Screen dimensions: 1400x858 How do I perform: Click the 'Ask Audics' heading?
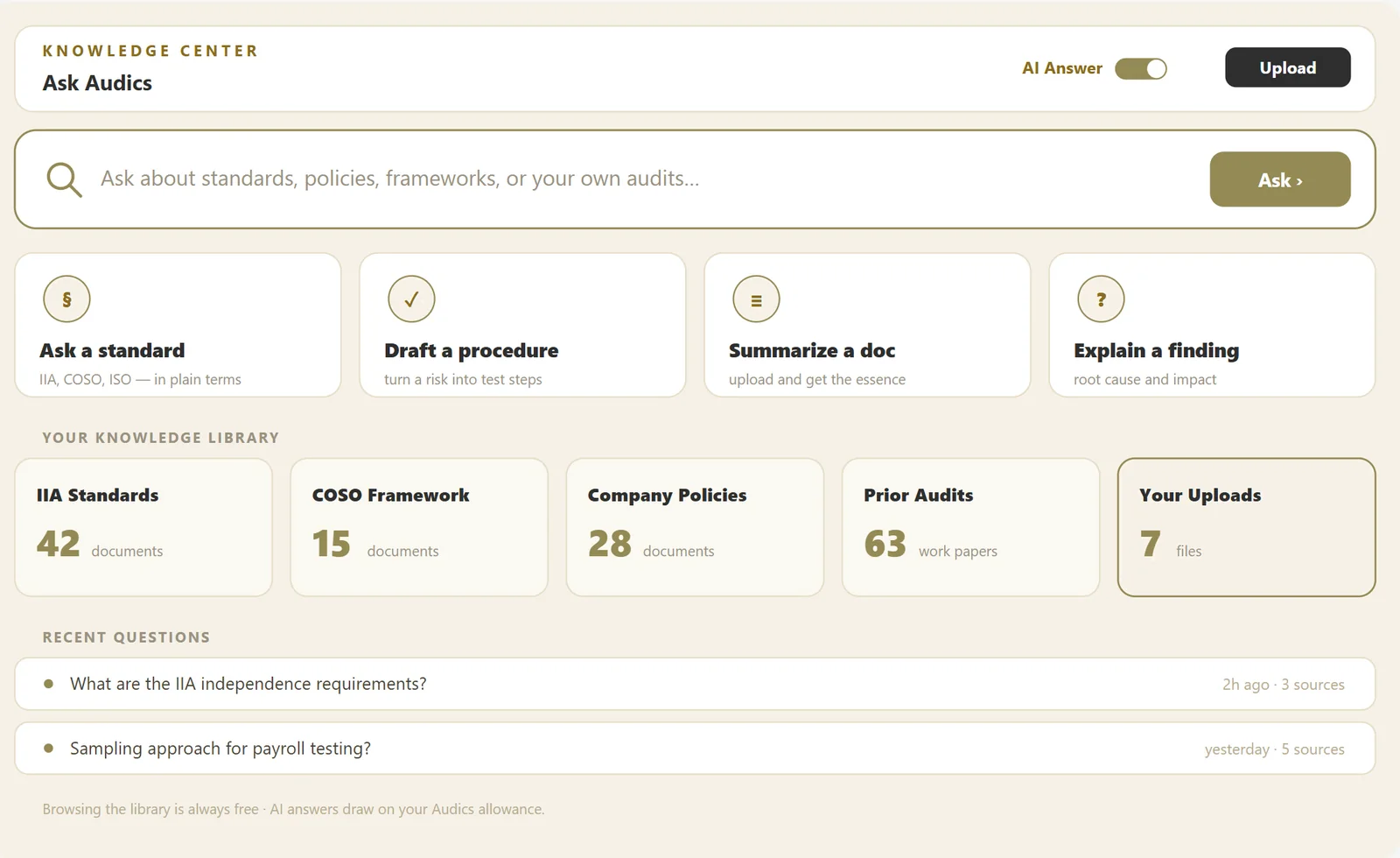[x=97, y=83]
